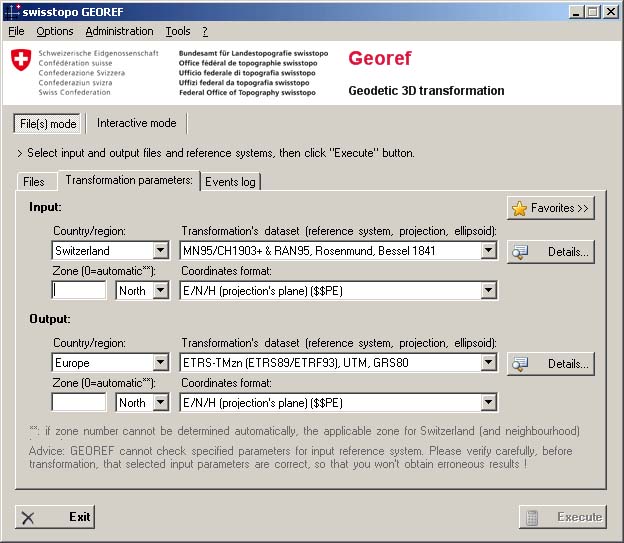Viewport: 624px width, 543px height.
Task: Expand Input Country/region dropdown showing Switzerland
Action: pyautogui.click(x=161, y=250)
